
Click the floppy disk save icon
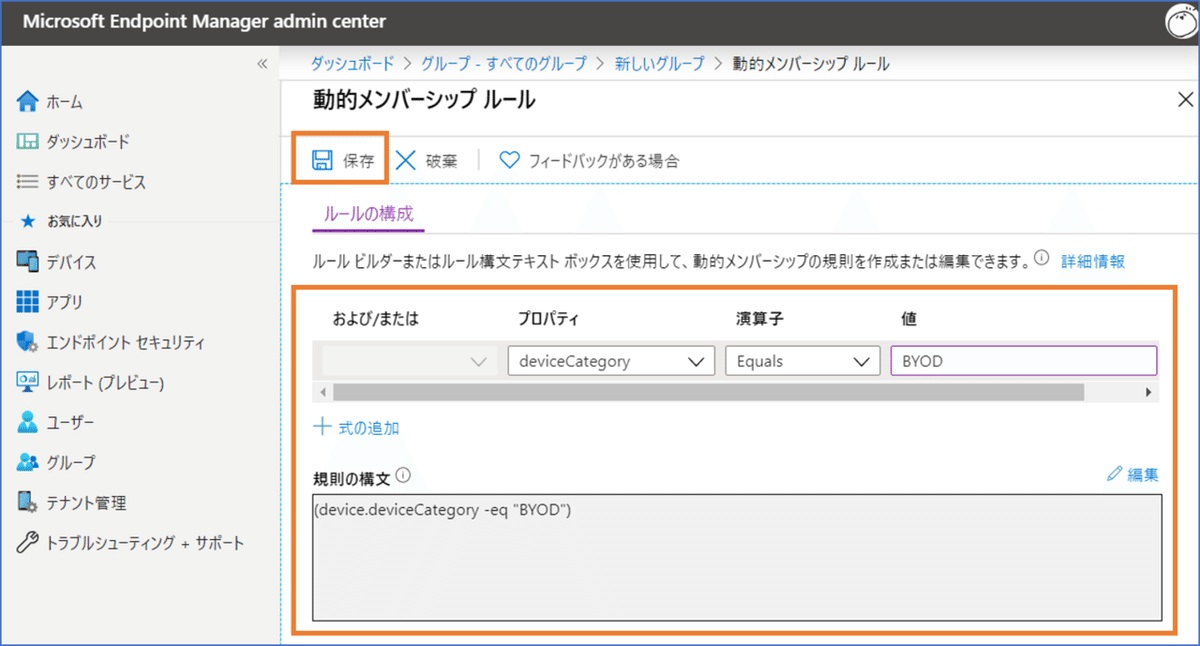coord(322,160)
